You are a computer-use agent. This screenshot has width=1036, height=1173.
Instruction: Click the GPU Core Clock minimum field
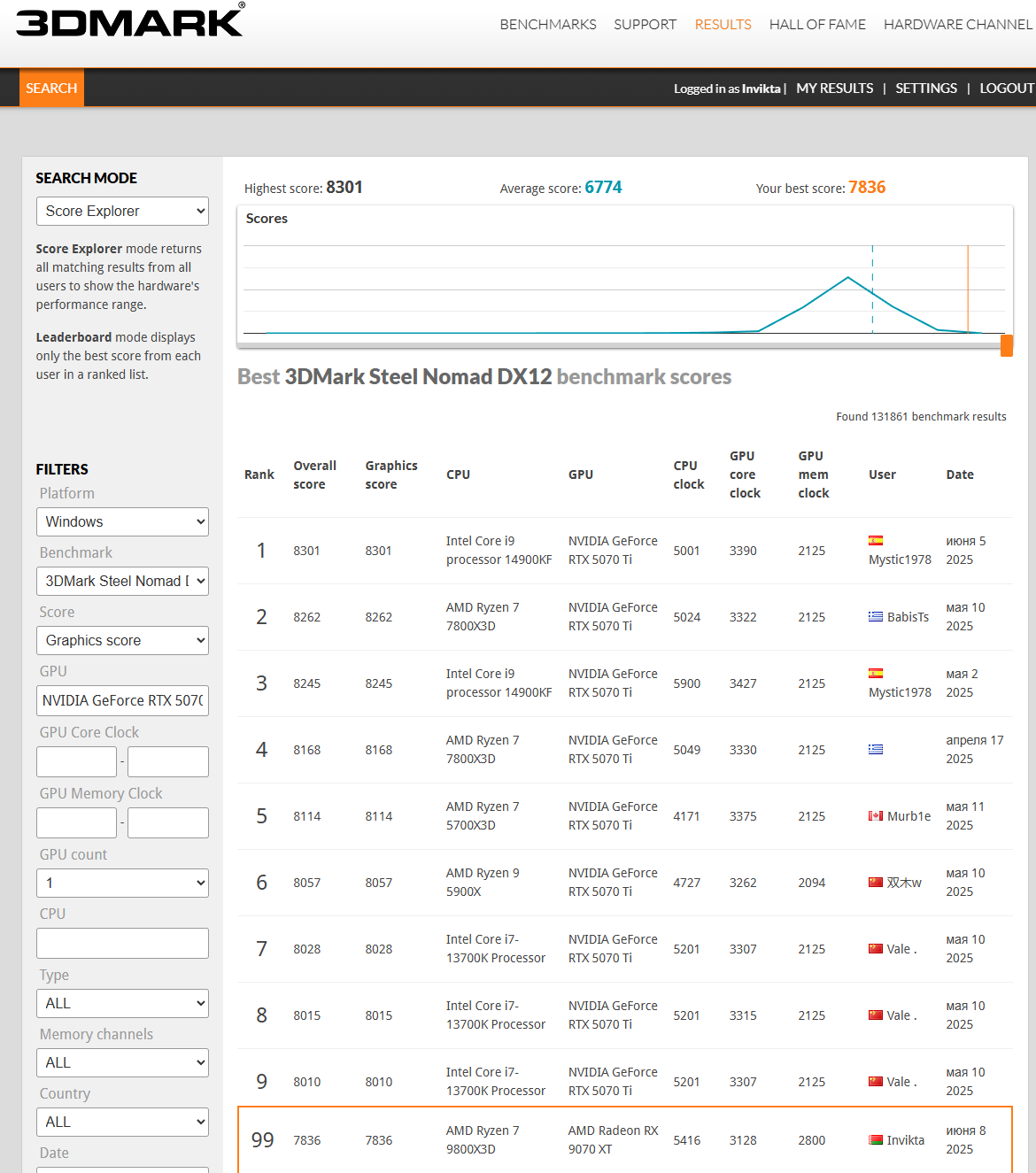76,761
